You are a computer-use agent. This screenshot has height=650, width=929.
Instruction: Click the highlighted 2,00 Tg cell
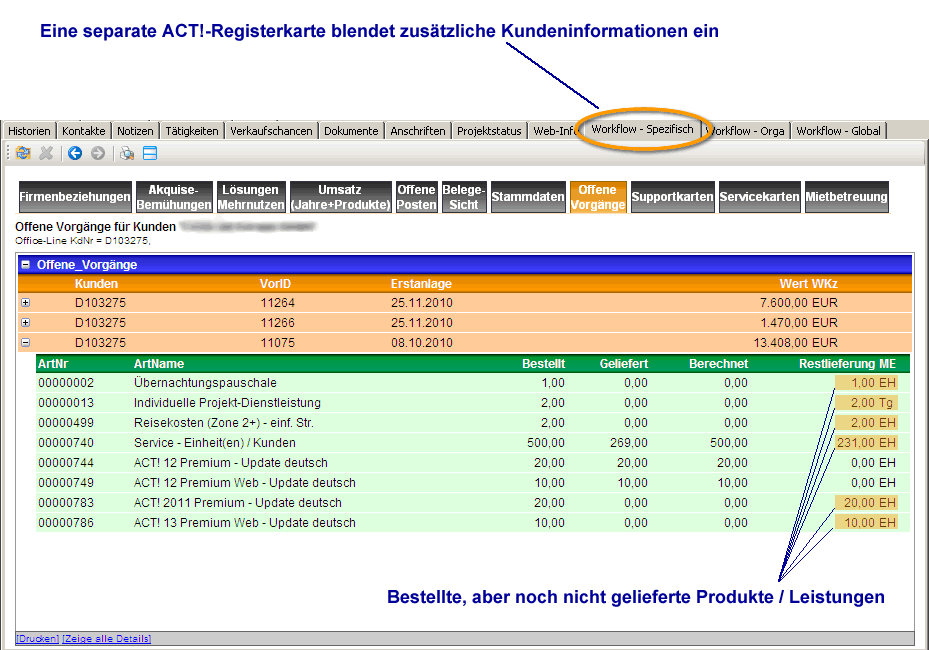[866, 403]
